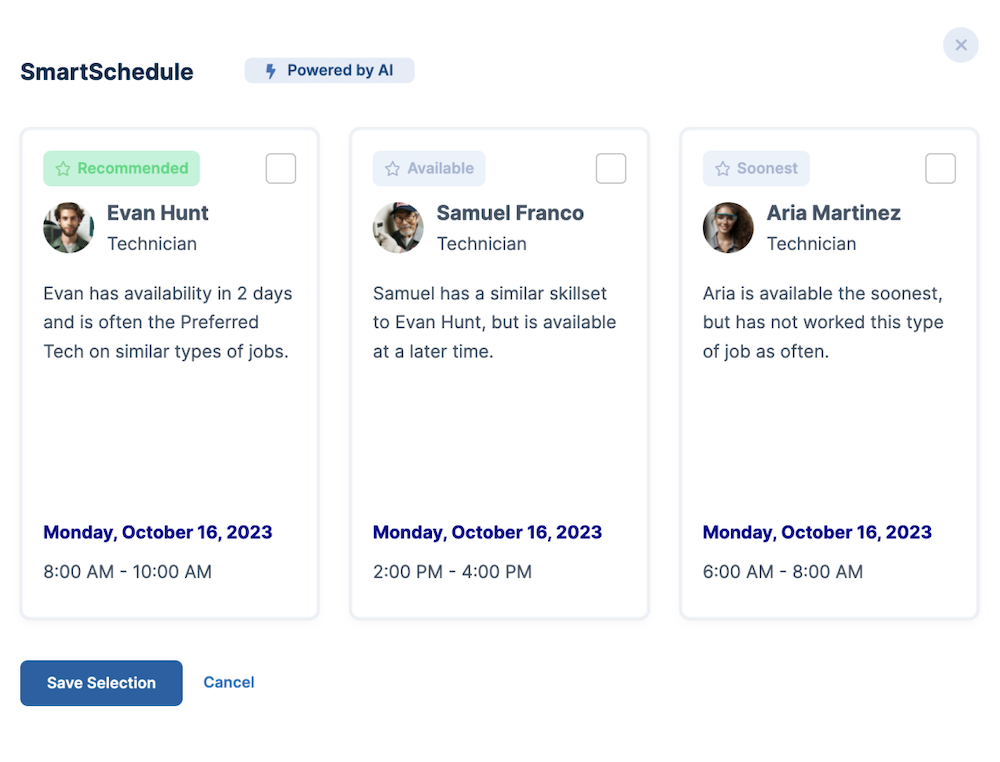Click Aria Martinez's profile photo

point(728,228)
